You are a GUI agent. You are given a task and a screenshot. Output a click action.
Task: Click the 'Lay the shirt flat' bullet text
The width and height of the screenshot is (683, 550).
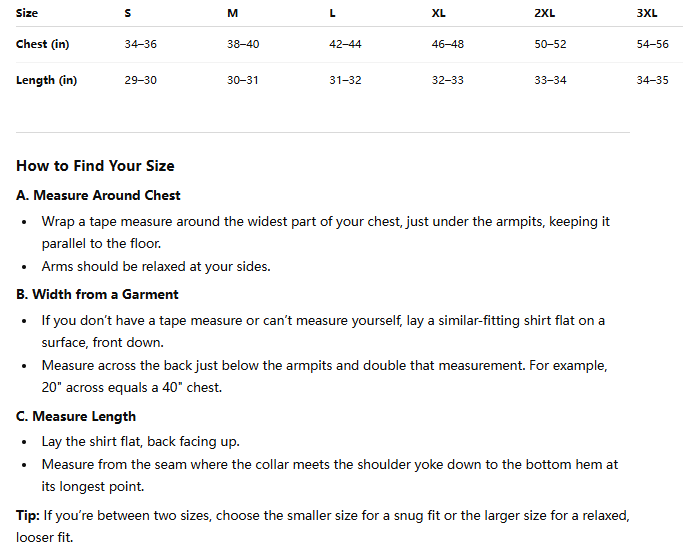[x=141, y=442]
